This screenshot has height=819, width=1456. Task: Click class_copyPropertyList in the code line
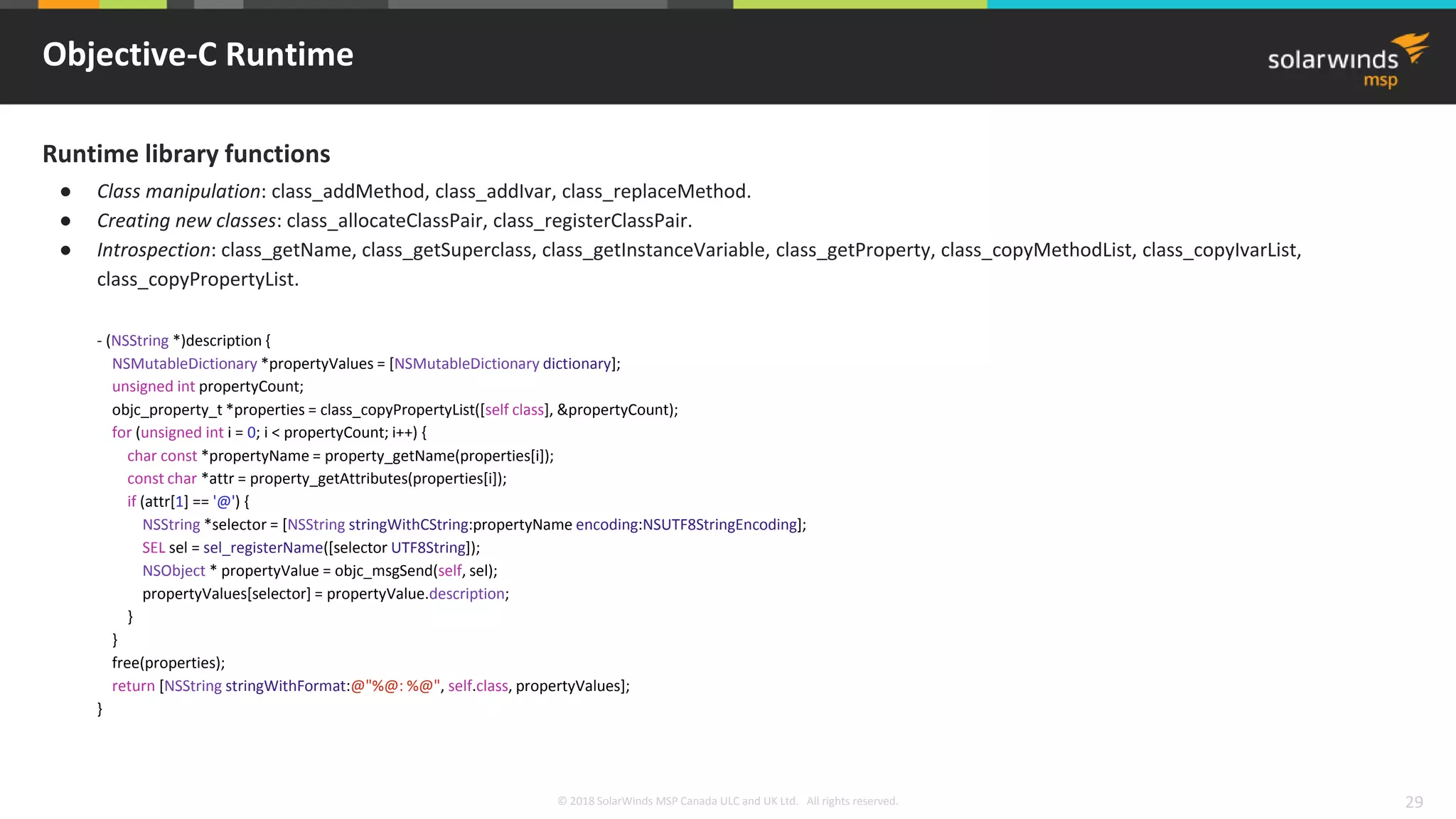point(397,410)
